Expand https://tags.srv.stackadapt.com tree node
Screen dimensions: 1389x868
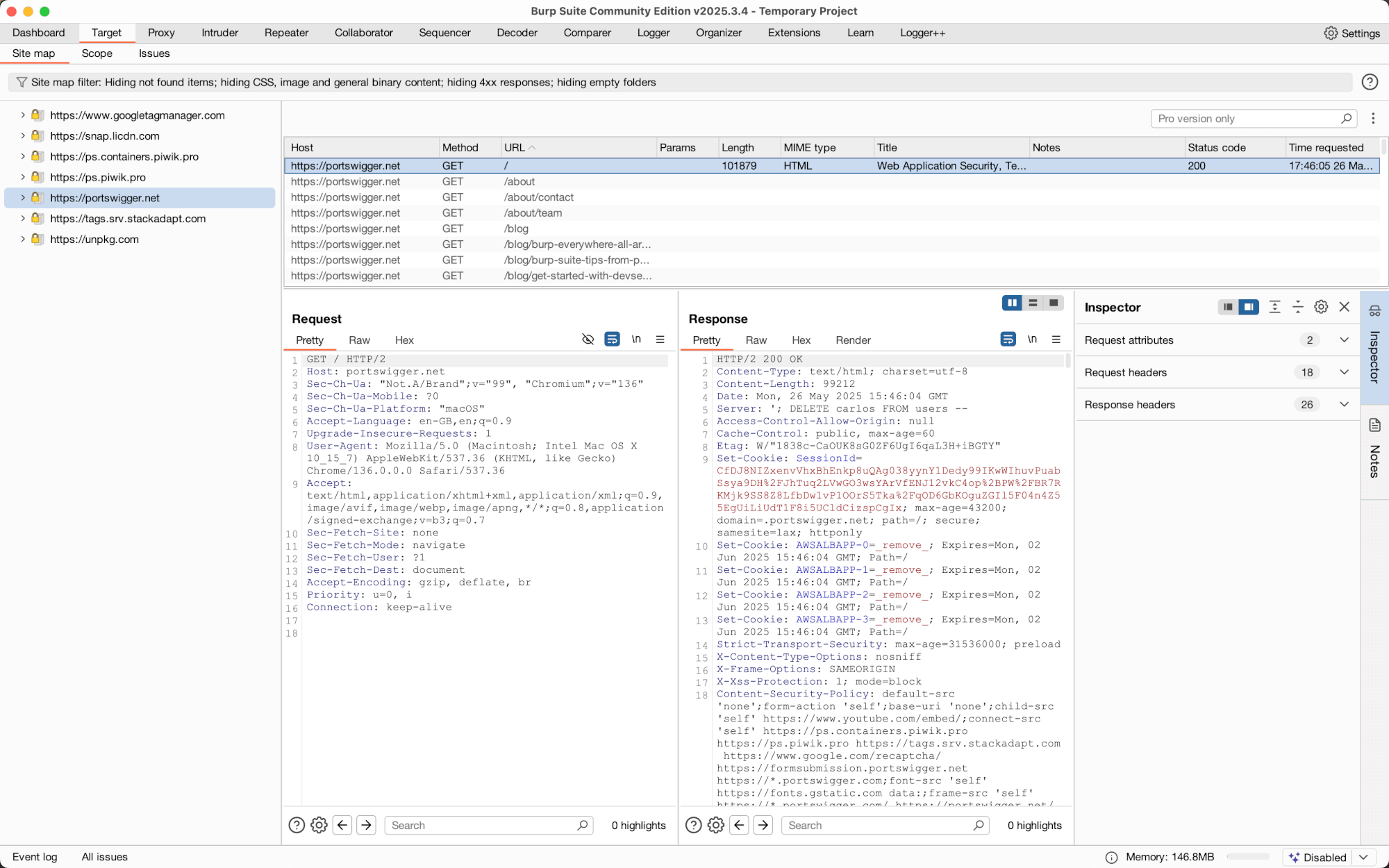(x=23, y=218)
